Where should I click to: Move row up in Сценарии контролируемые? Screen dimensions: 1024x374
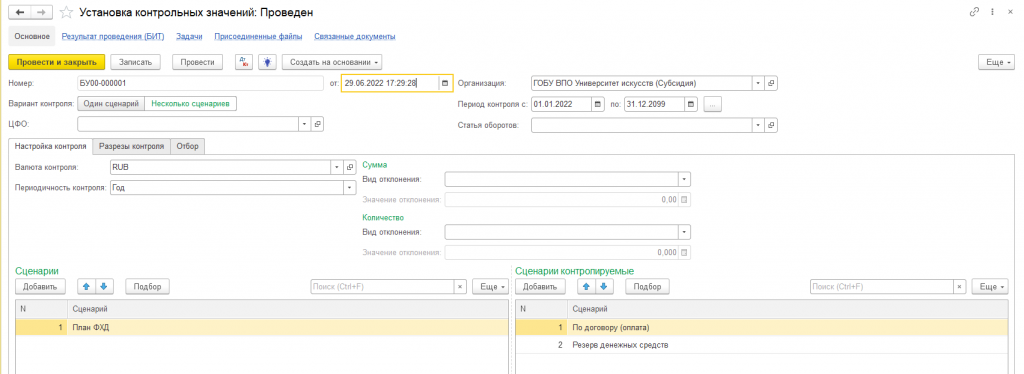pyautogui.click(x=586, y=286)
